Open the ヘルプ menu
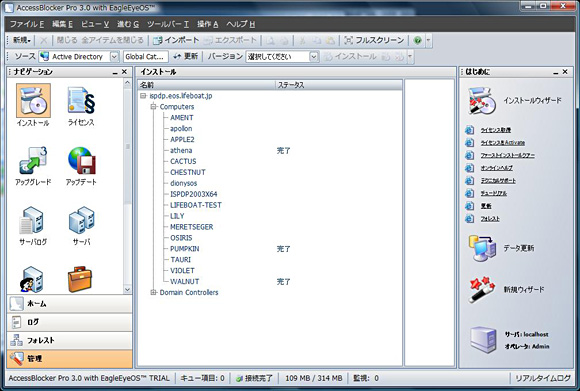The image size is (580, 391). coord(240,24)
